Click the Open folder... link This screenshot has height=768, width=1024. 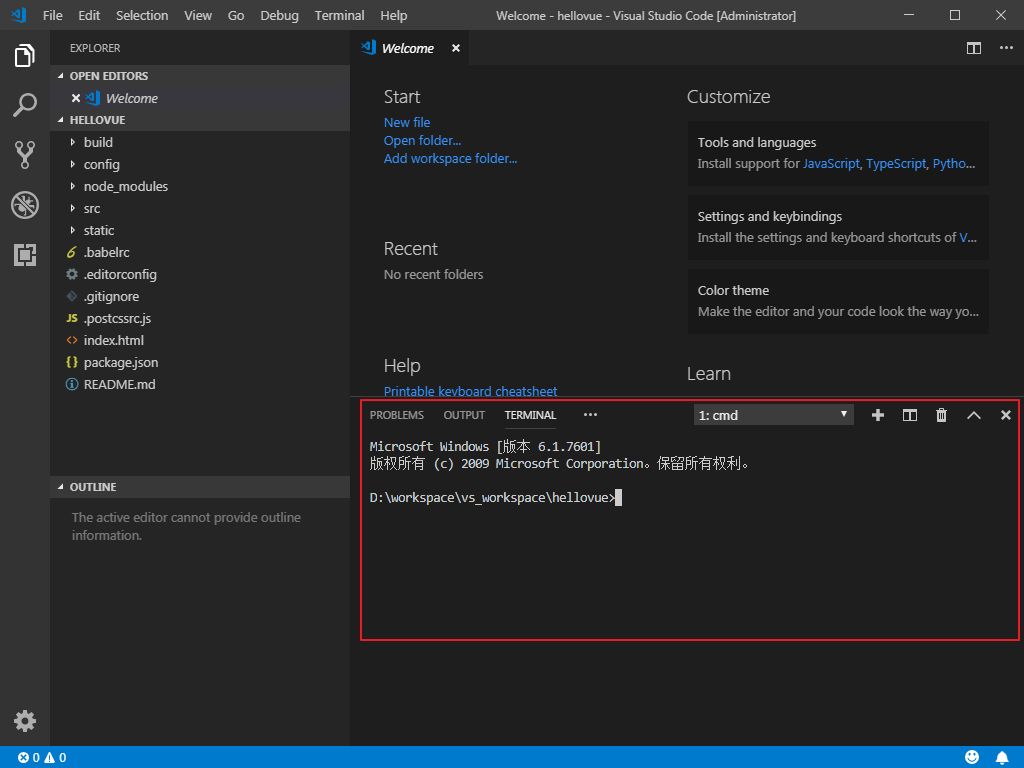tap(422, 140)
